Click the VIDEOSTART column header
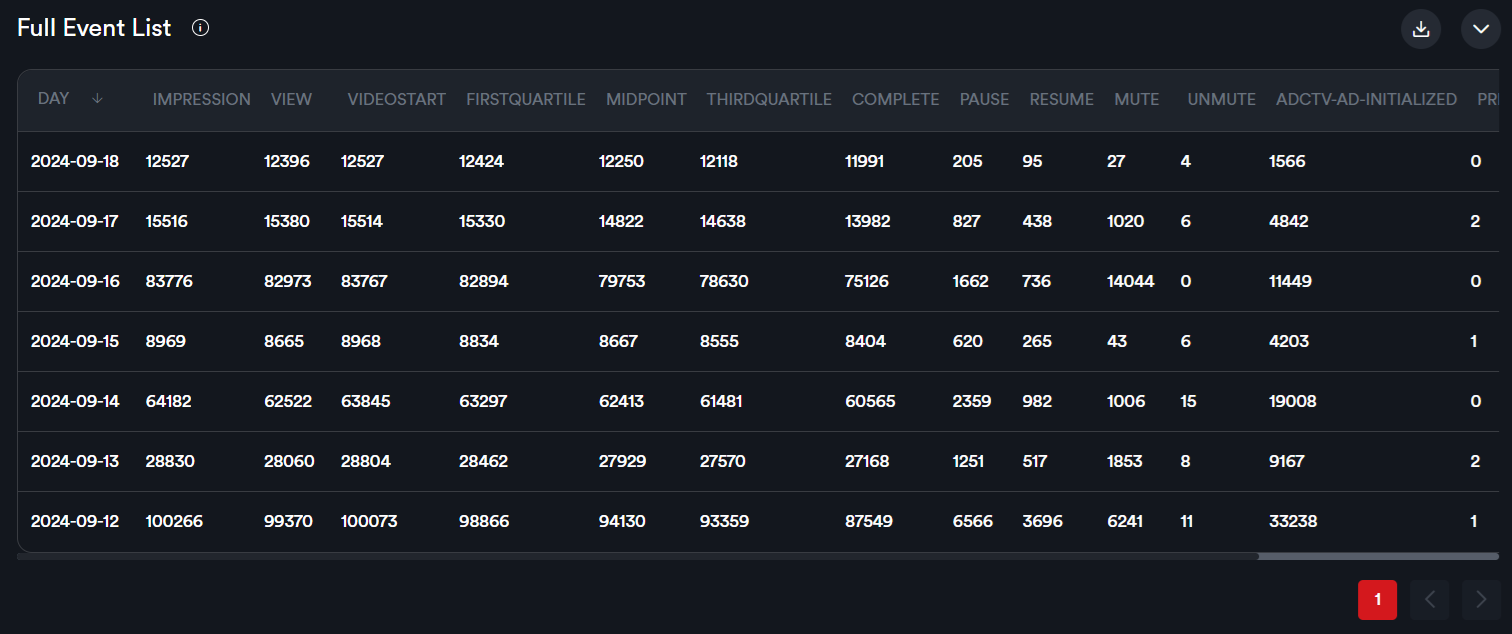Screen dimensions: 1512x634 pos(396,99)
